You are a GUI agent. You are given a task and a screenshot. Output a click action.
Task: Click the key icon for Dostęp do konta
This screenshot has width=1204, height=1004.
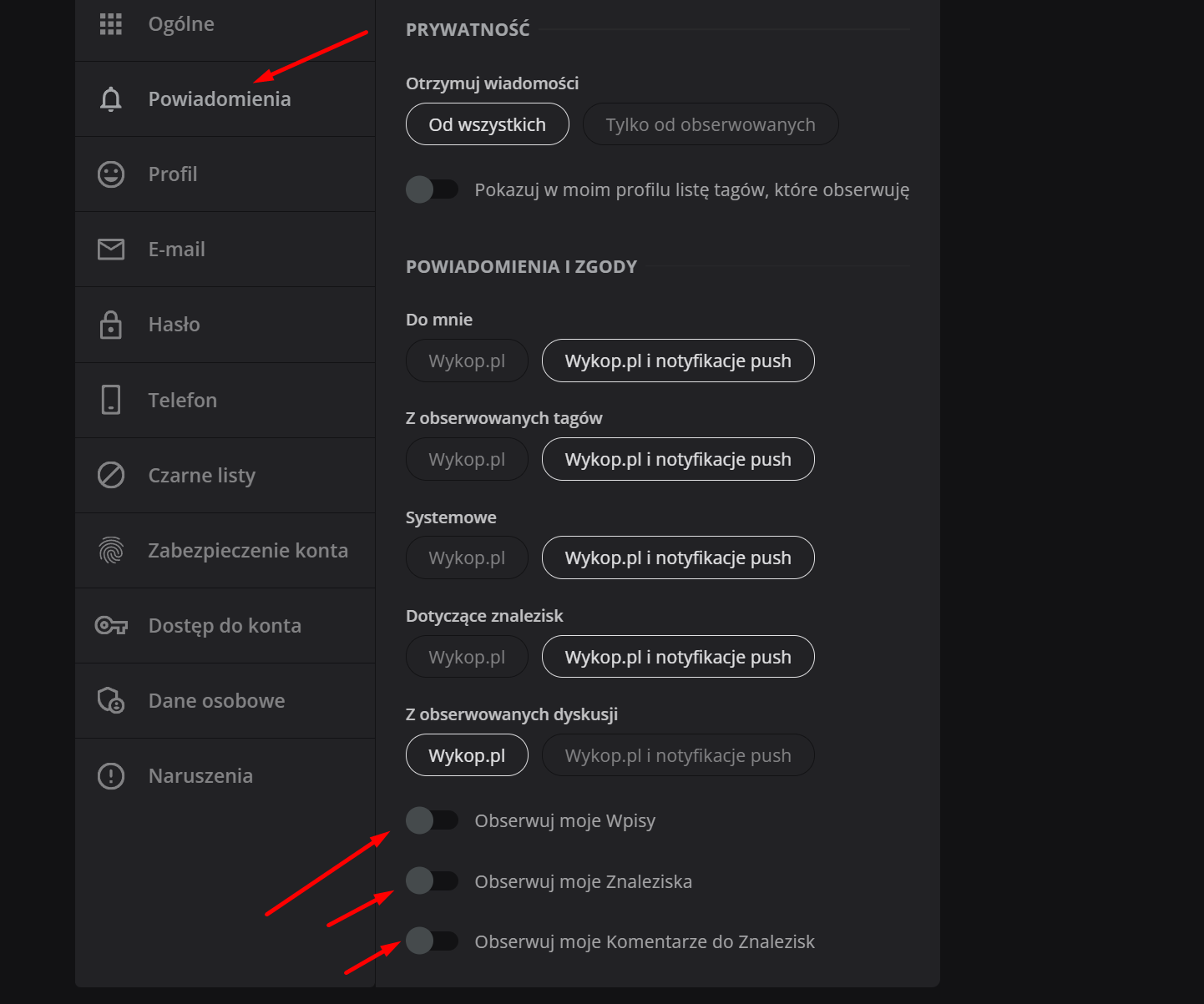click(x=111, y=625)
